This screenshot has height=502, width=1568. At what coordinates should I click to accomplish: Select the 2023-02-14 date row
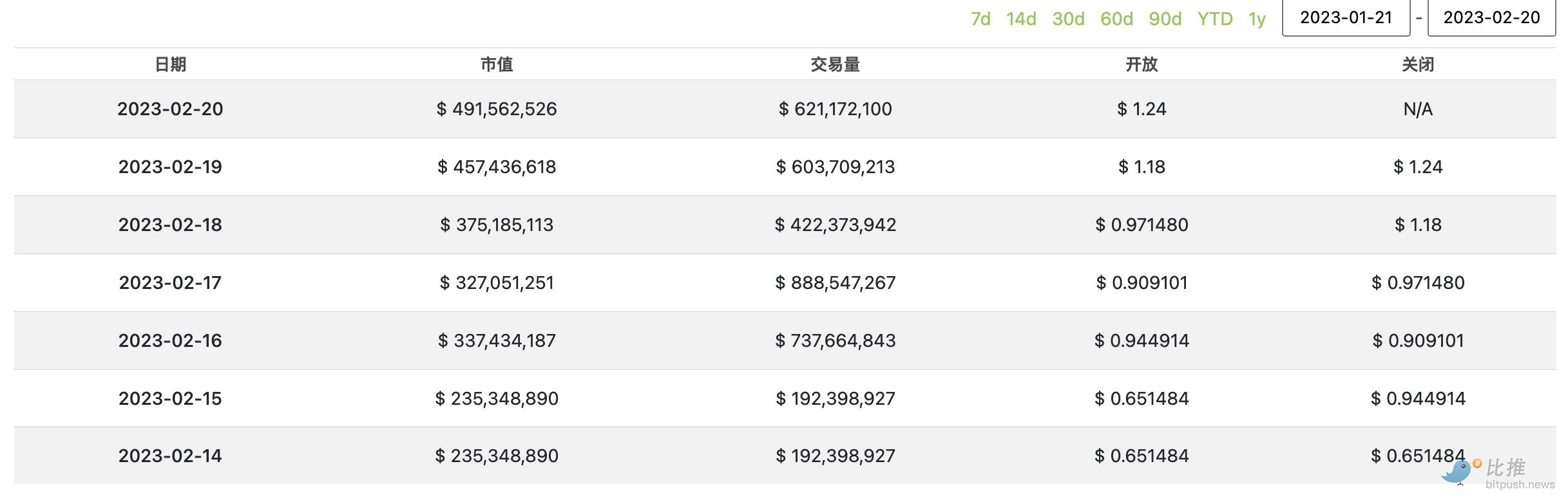170,456
